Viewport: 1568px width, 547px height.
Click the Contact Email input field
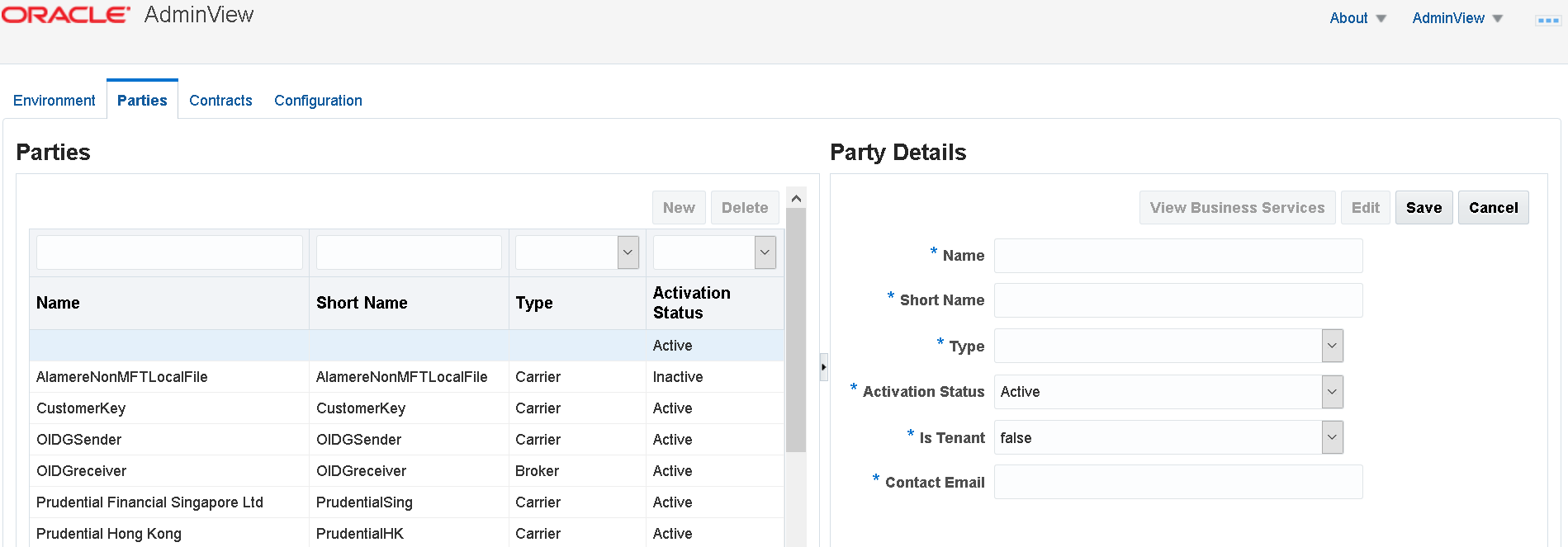1177,482
